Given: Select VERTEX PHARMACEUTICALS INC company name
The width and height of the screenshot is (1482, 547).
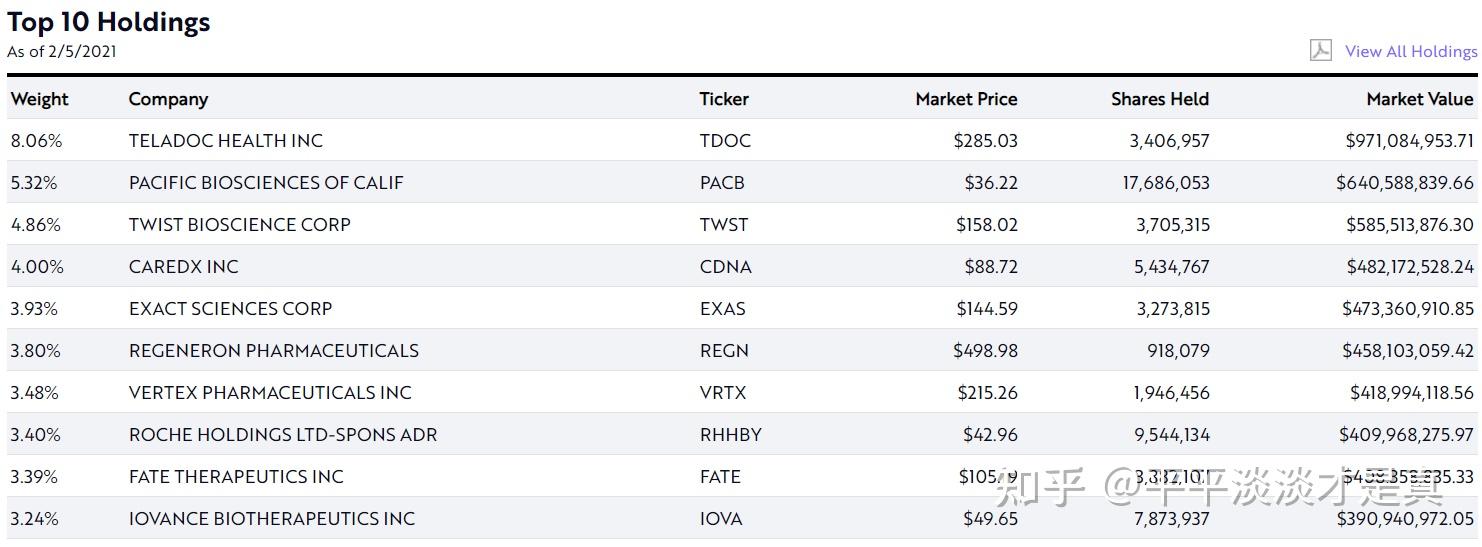Looking at the screenshot, I should point(270,393).
